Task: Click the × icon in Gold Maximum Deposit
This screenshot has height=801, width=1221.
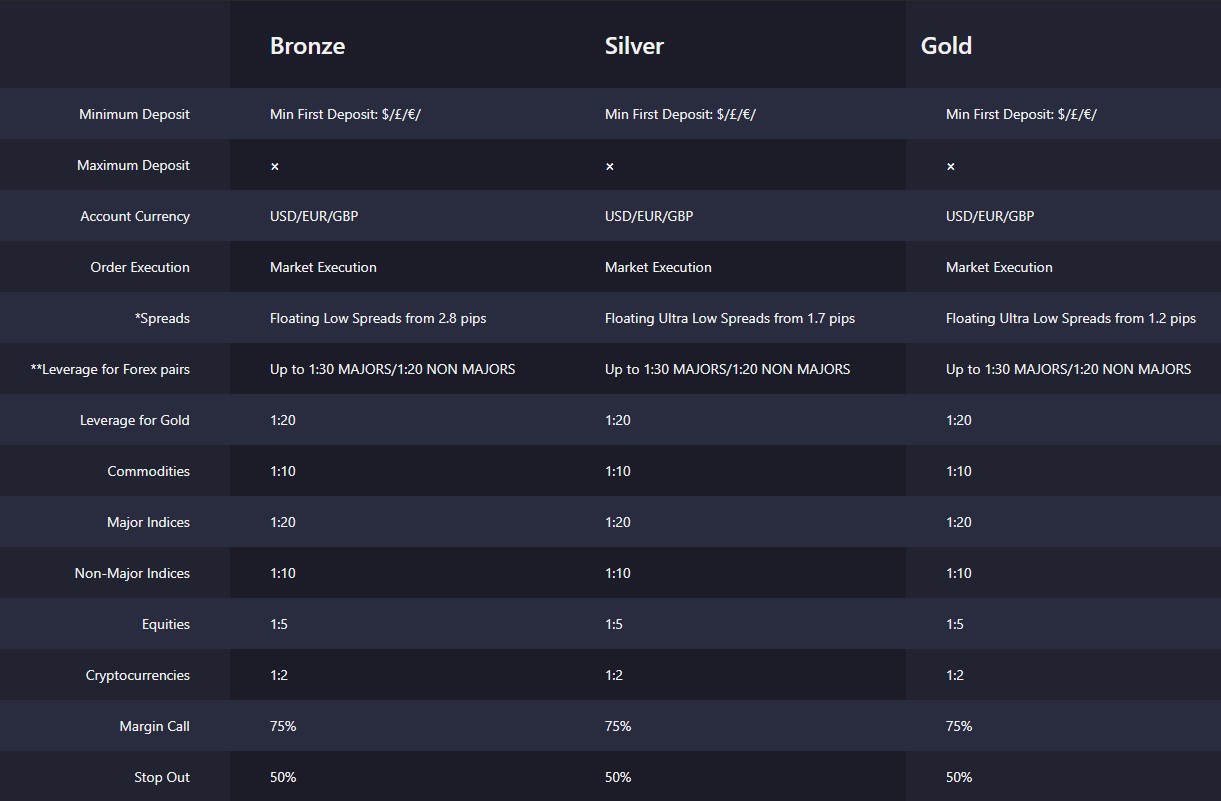Action: (x=951, y=166)
